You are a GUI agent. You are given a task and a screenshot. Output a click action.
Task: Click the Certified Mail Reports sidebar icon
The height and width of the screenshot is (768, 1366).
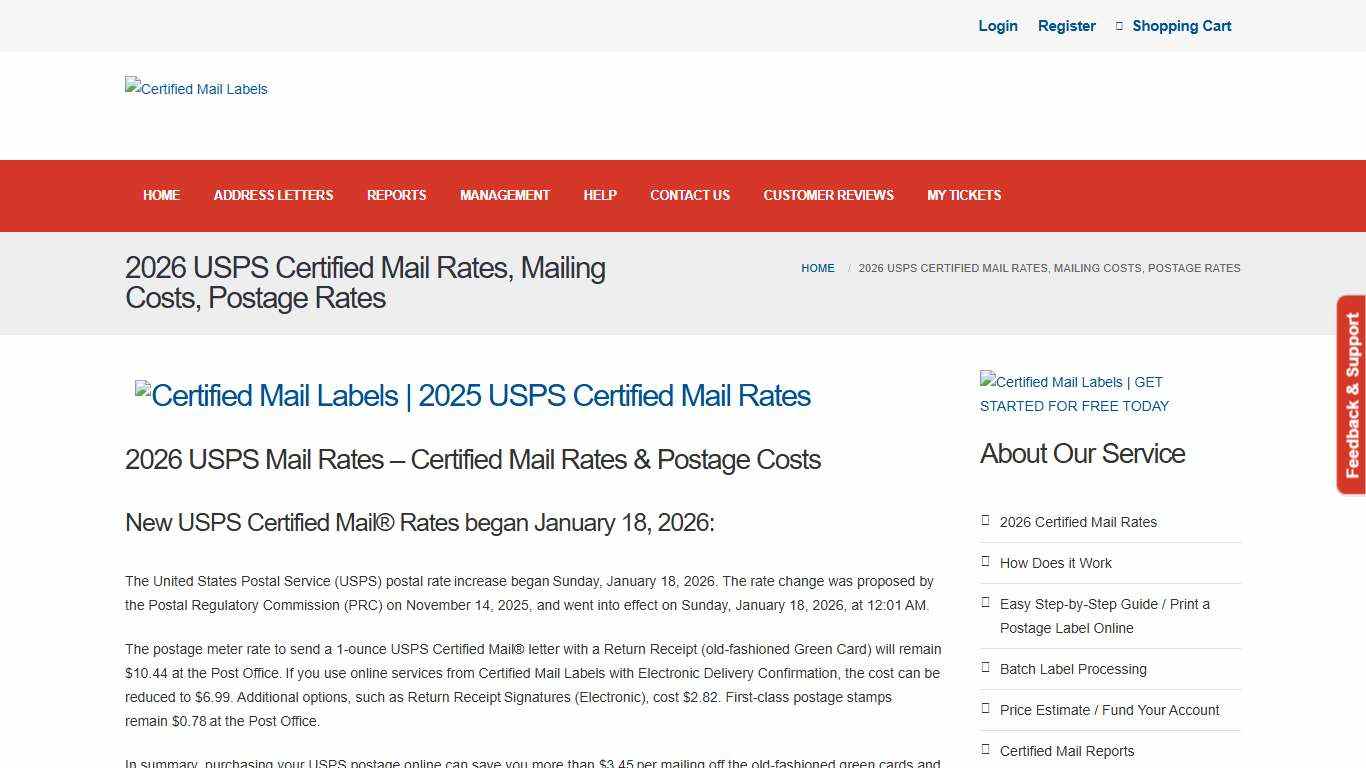pyautogui.click(x=986, y=750)
